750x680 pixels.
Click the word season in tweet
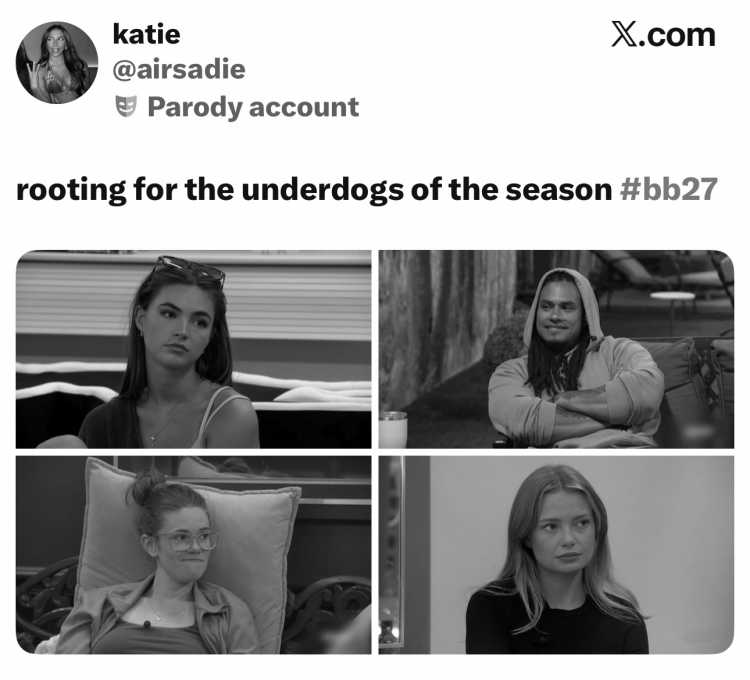pos(559,190)
